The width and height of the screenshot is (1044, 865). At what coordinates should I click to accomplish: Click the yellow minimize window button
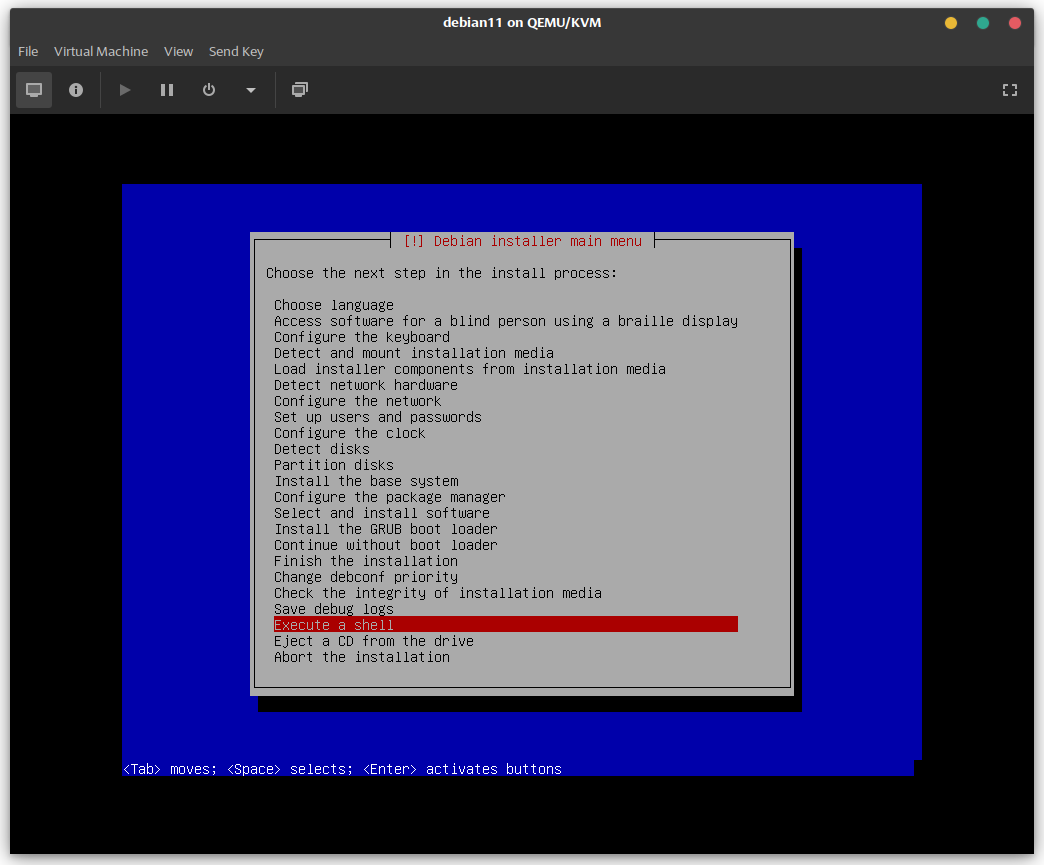951,23
